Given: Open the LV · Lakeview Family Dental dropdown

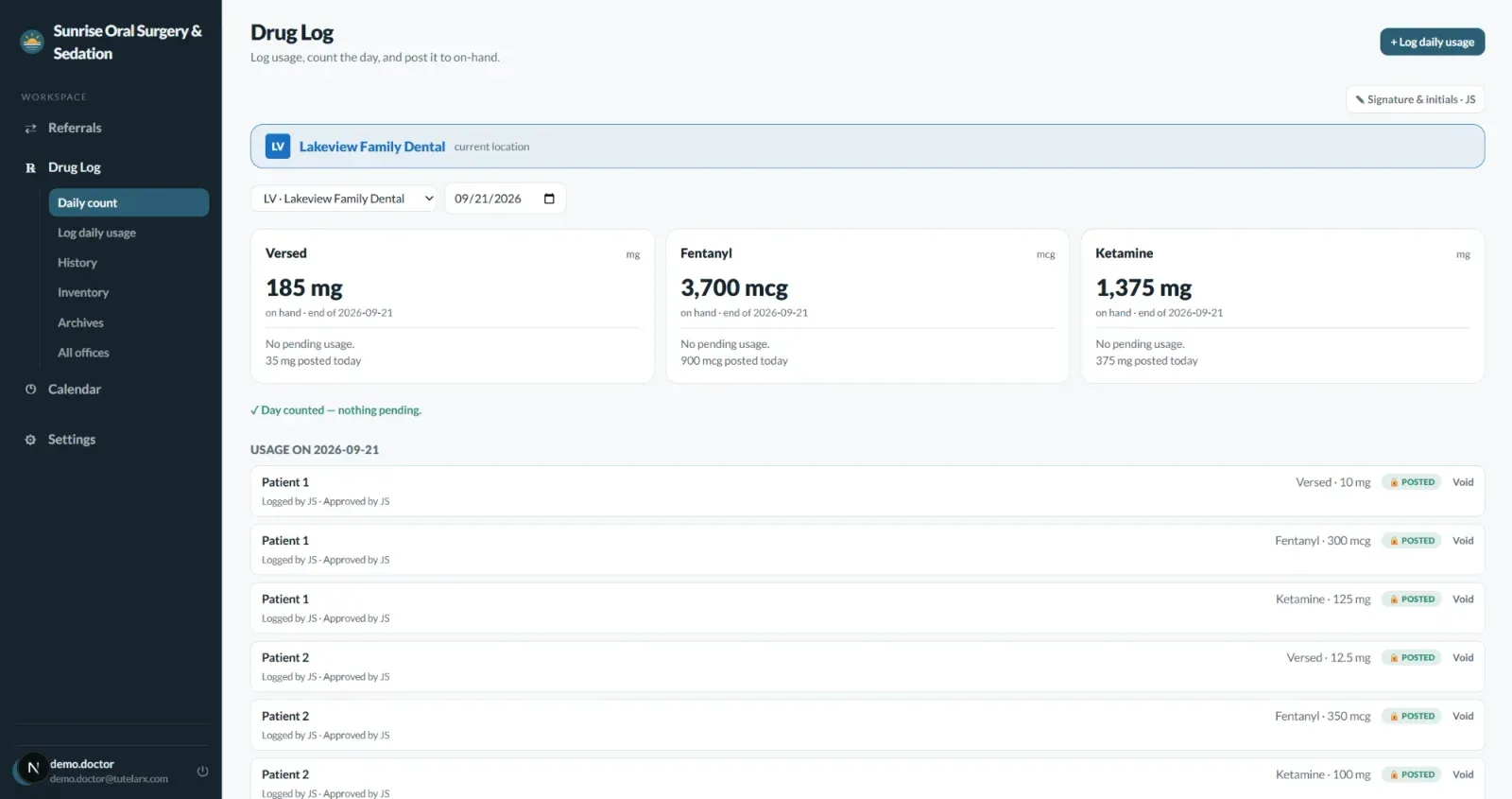Looking at the screenshot, I should (344, 199).
